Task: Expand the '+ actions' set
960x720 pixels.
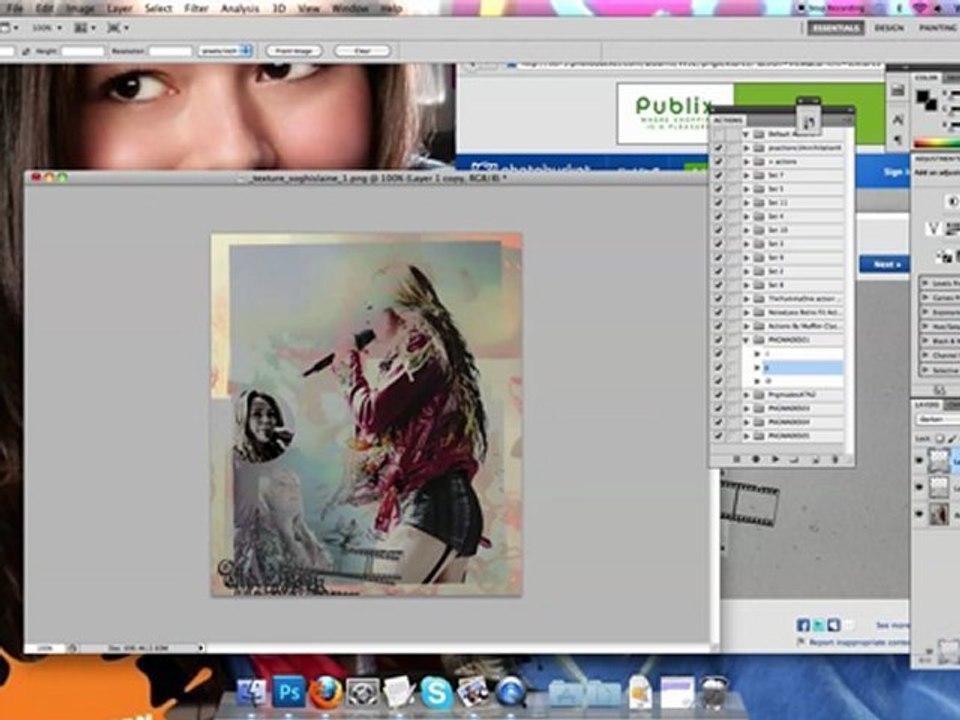Action: tap(746, 162)
